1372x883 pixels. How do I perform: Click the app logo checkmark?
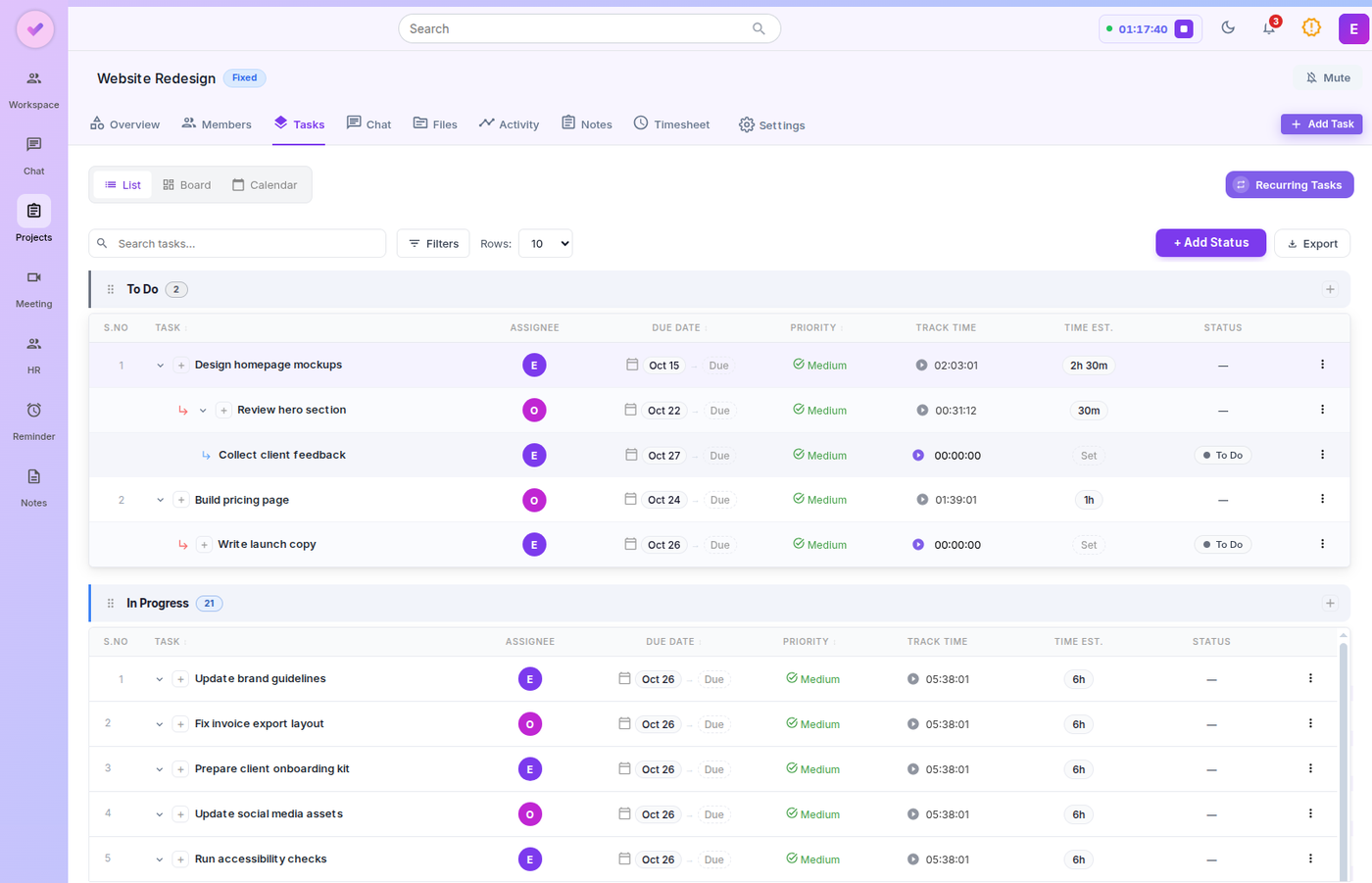(x=35, y=29)
